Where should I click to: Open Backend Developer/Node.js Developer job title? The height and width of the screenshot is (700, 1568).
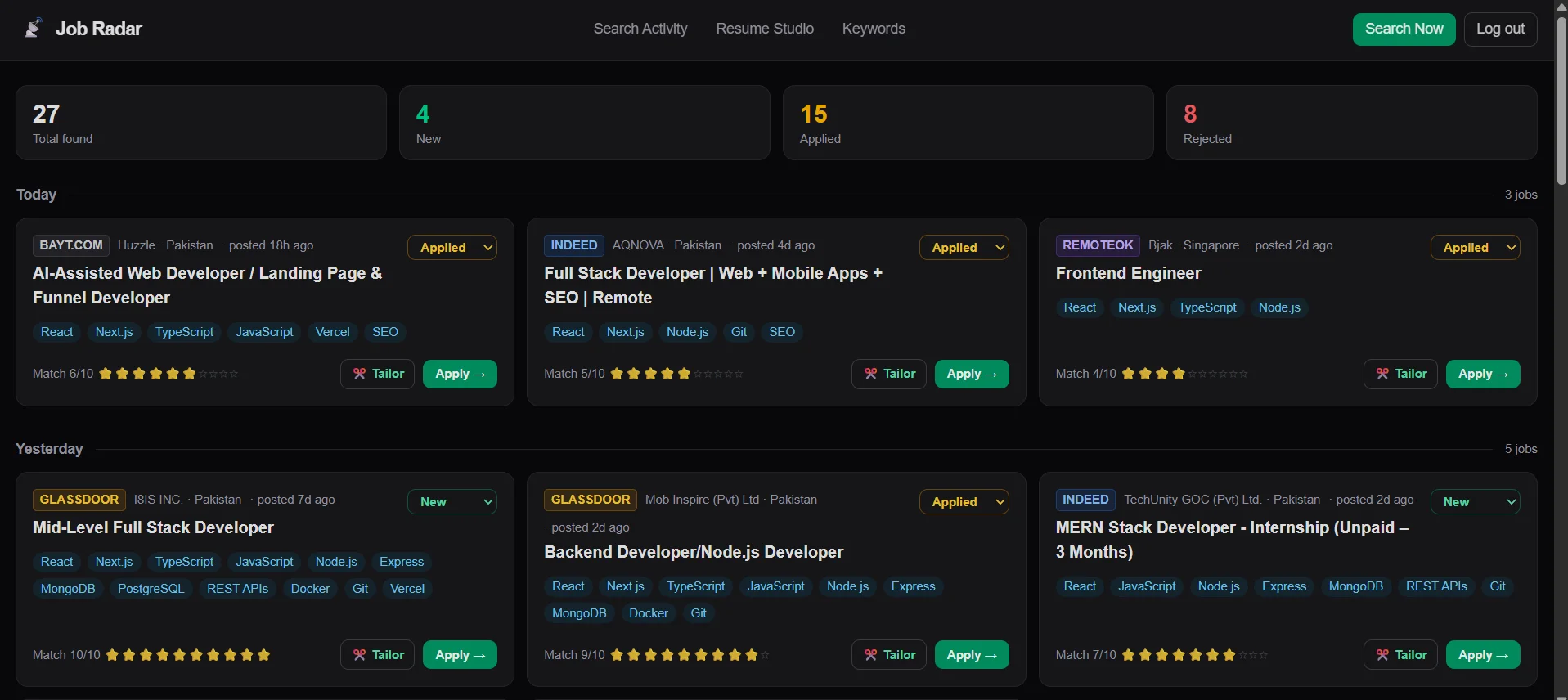694,552
